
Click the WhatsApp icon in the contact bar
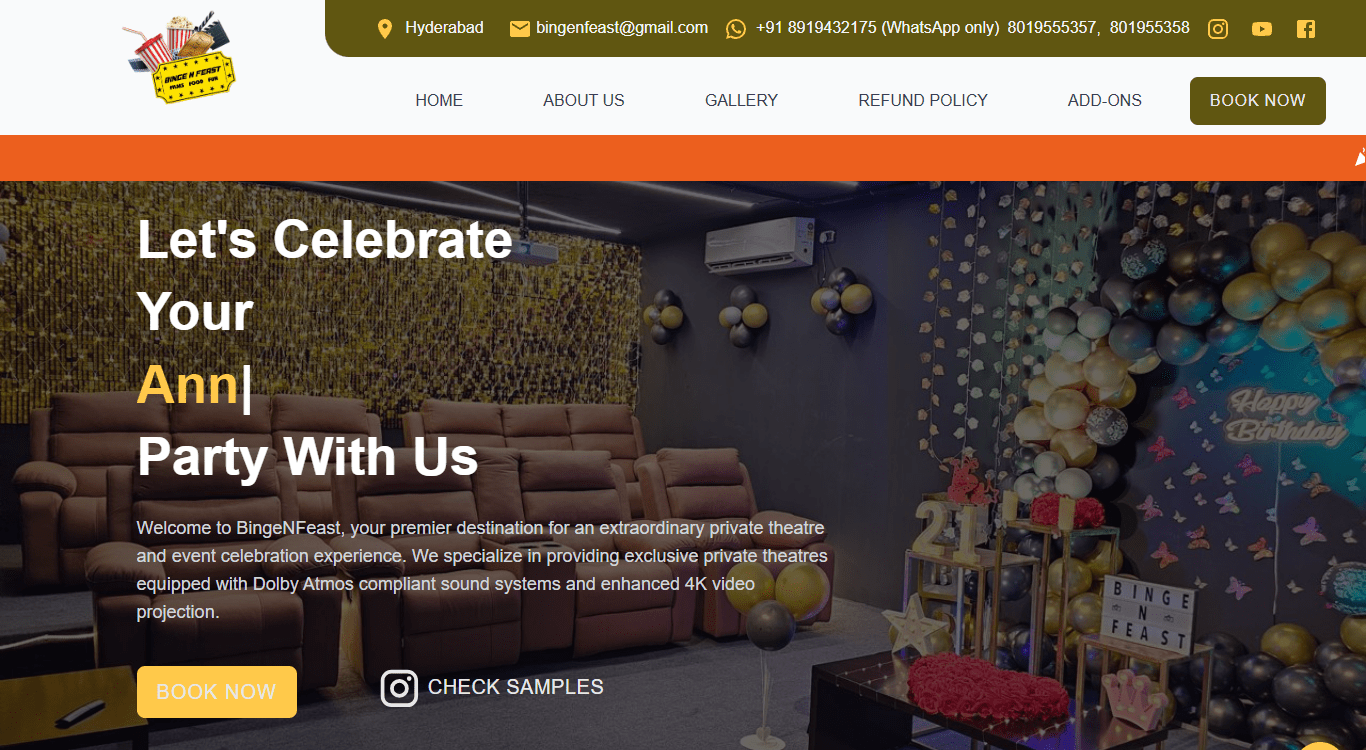tap(736, 29)
